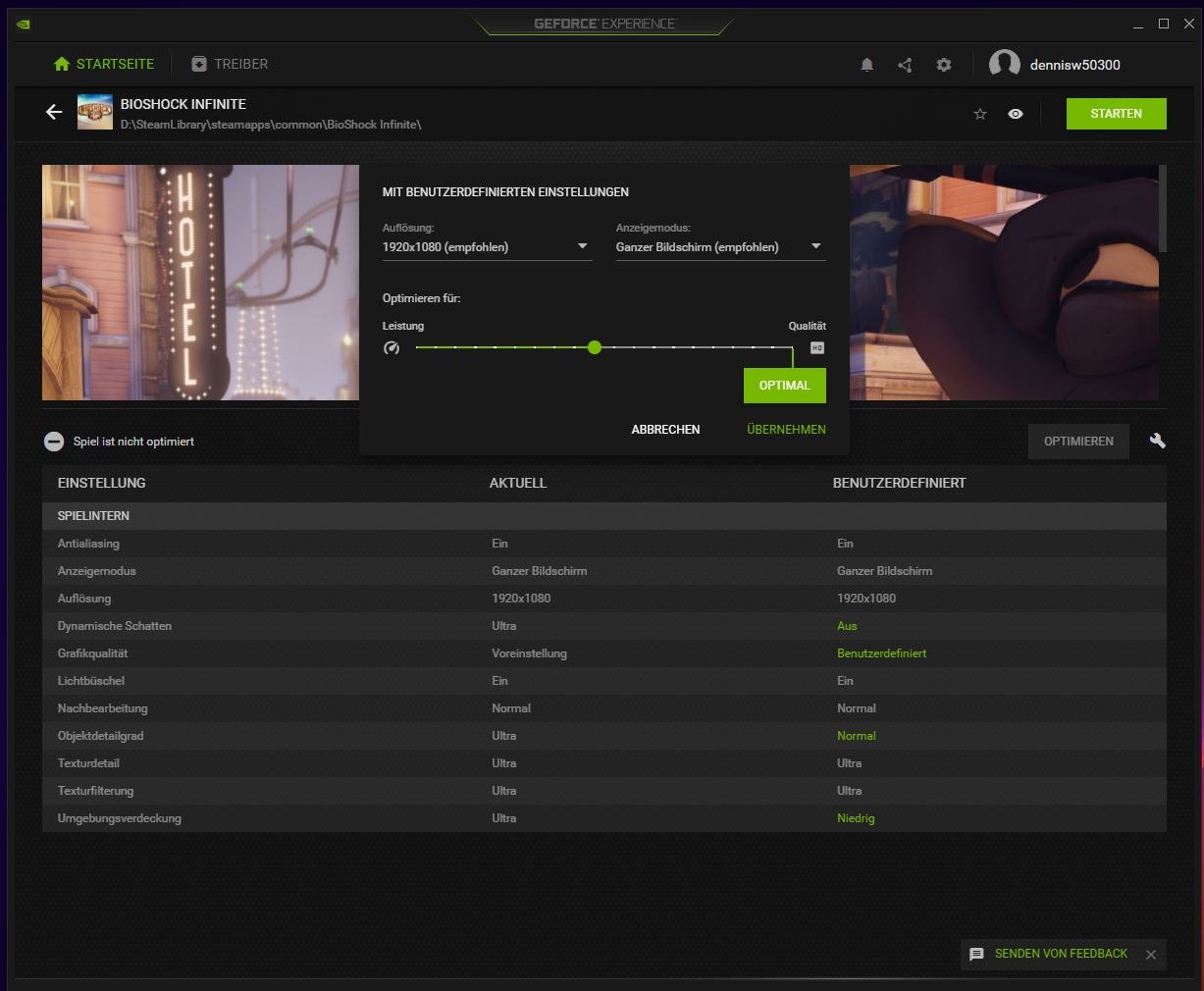This screenshot has width=1204, height=991.
Task: Dismiss the Senden von Feedback banner
Action: pos(1151,955)
